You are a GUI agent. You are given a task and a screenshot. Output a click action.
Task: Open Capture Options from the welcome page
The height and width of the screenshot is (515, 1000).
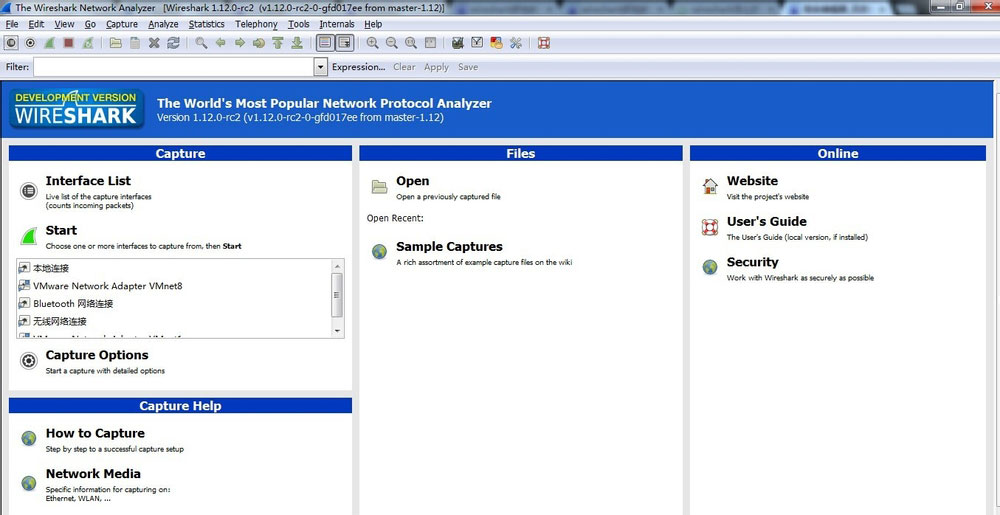[x=97, y=355]
